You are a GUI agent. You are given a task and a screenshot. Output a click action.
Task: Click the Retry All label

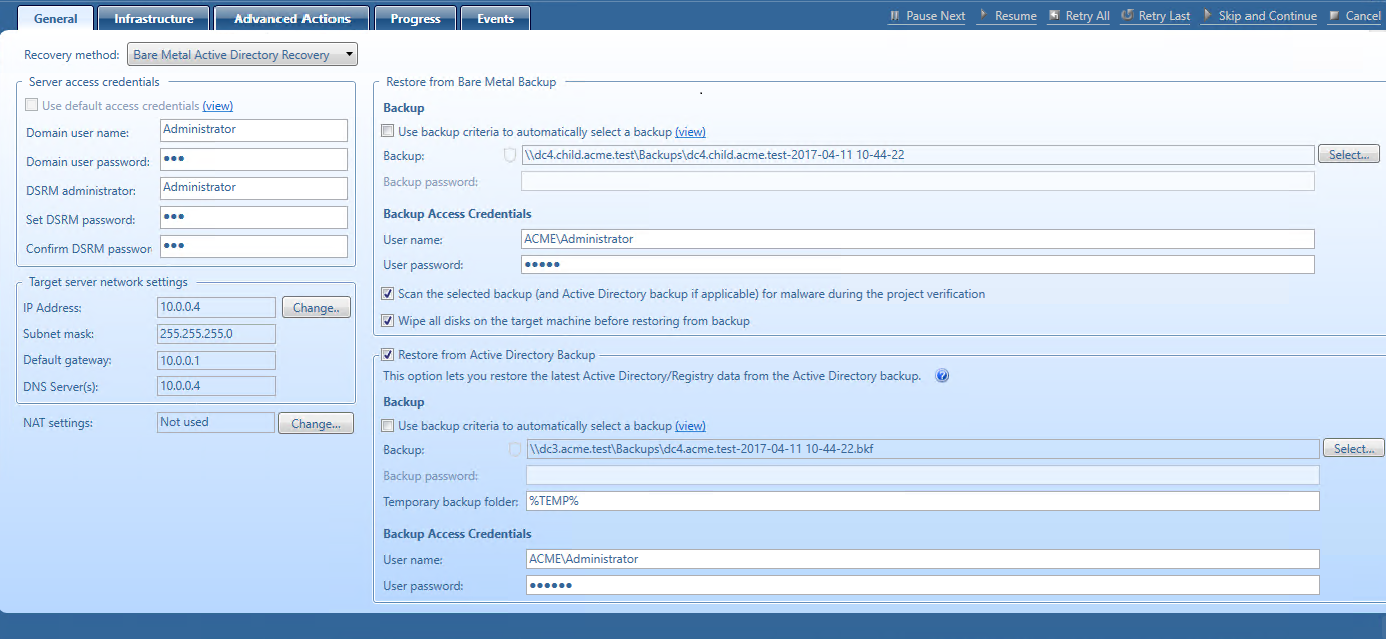coord(1088,16)
